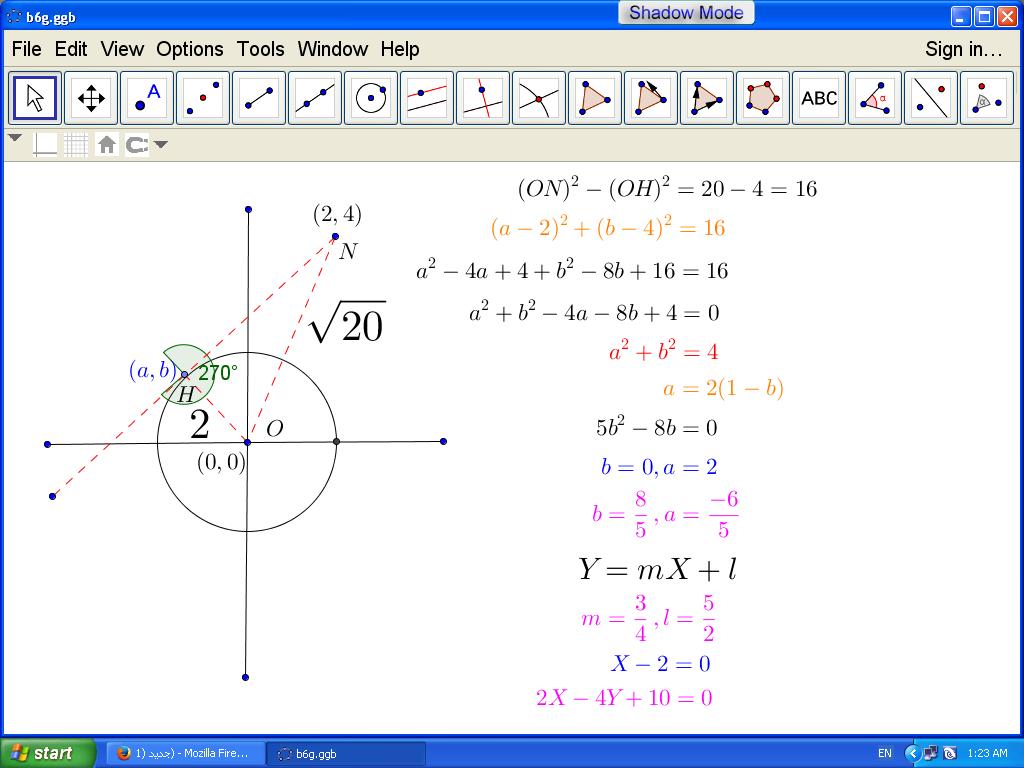Select the Circle with center tool
This screenshot has height=768, width=1024.
click(371, 98)
